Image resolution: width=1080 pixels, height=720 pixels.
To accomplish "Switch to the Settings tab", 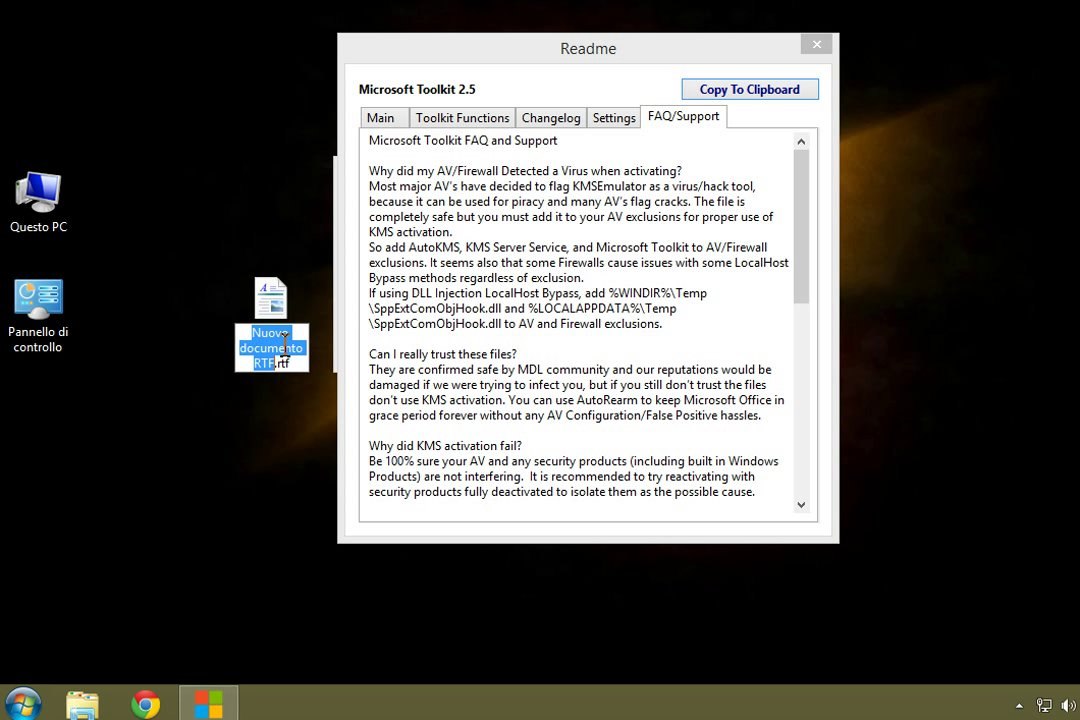I will (x=614, y=118).
